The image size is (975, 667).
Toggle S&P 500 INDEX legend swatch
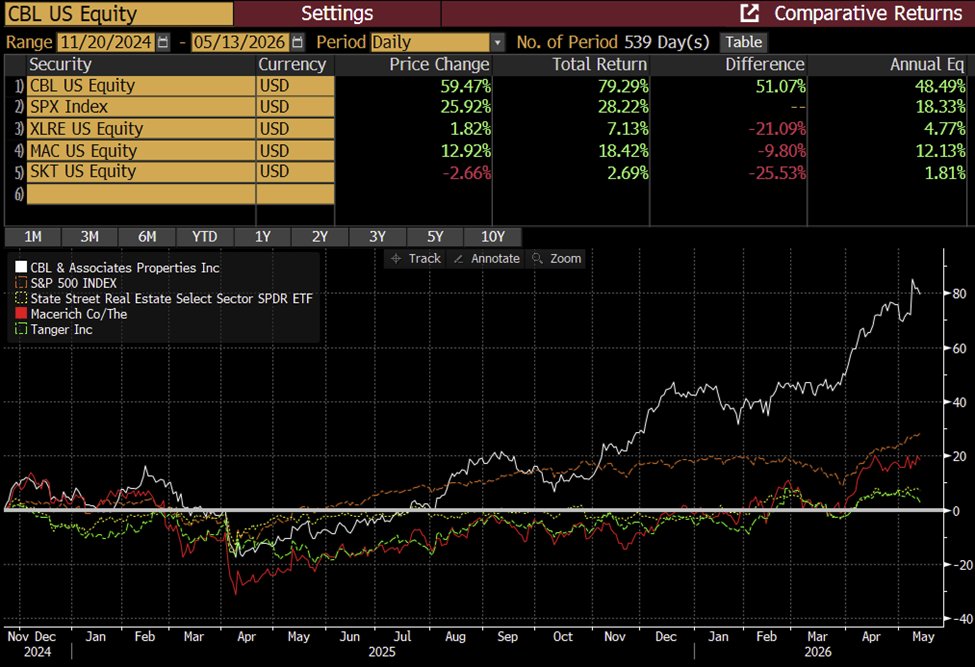[x=21, y=283]
